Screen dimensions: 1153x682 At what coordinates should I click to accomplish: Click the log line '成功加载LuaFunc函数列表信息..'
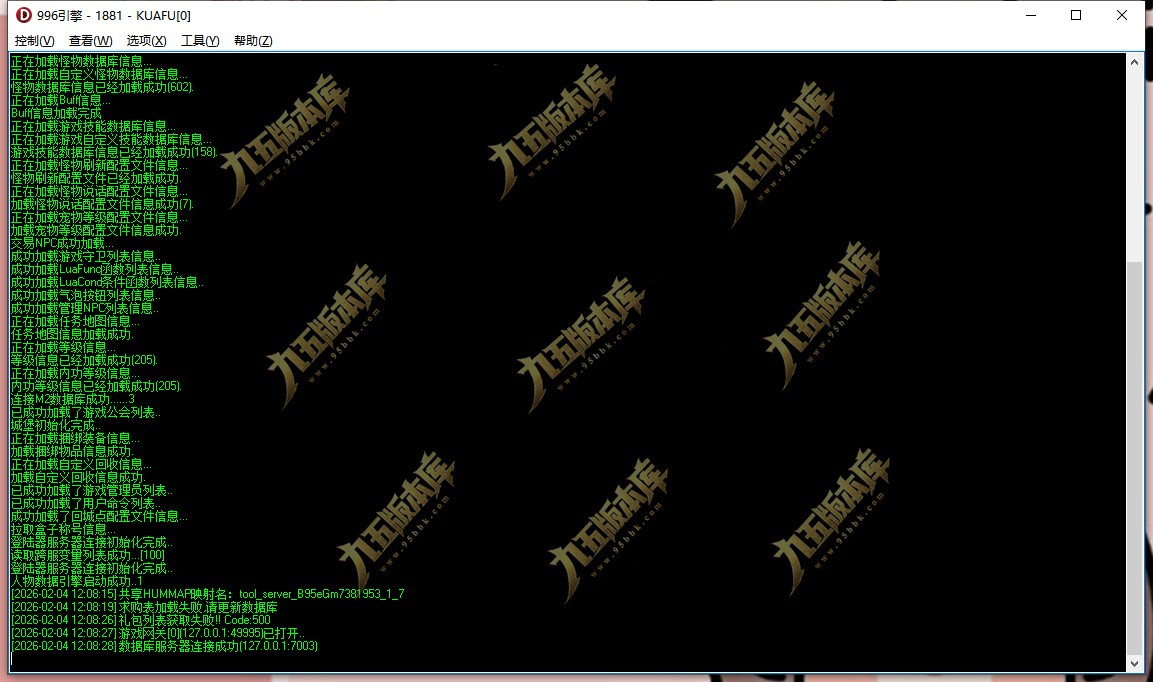[94, 269]
